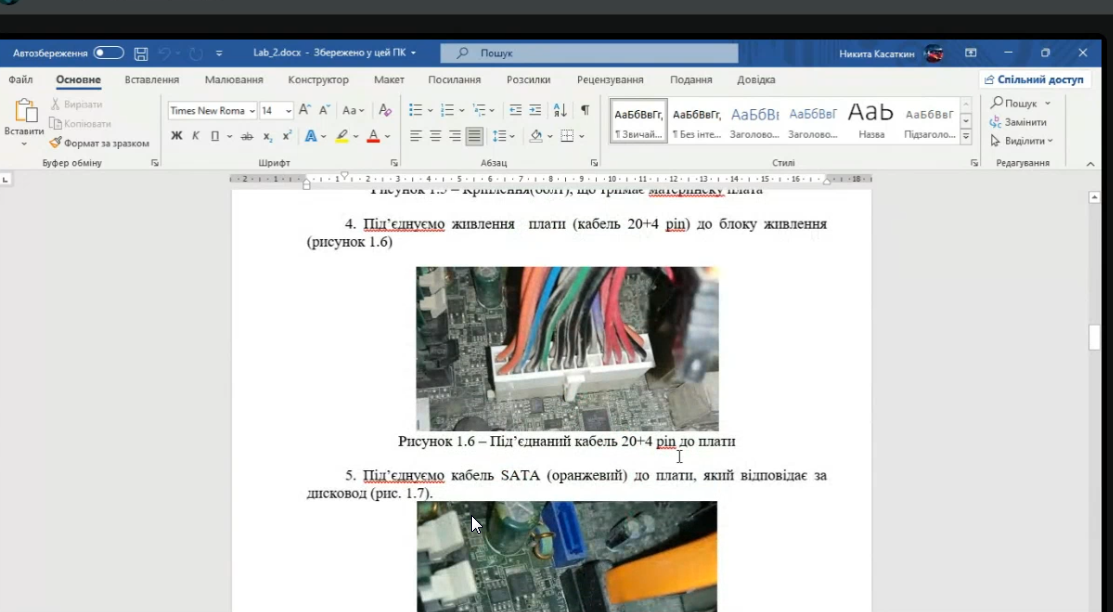Apply the Підзаголовок style
Image resolution: width=1113 pixels, height=612 pixels.
[x=930, y=121]
